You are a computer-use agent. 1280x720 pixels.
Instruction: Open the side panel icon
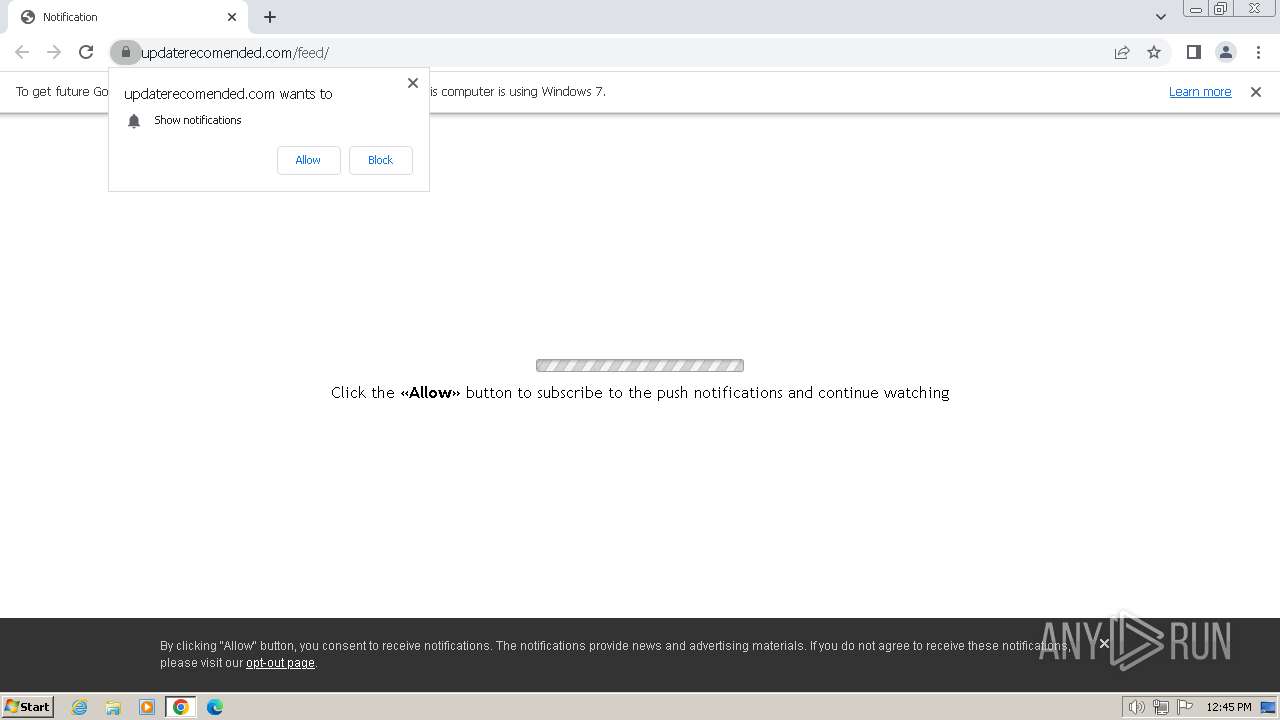click(x=1193, y=52)
